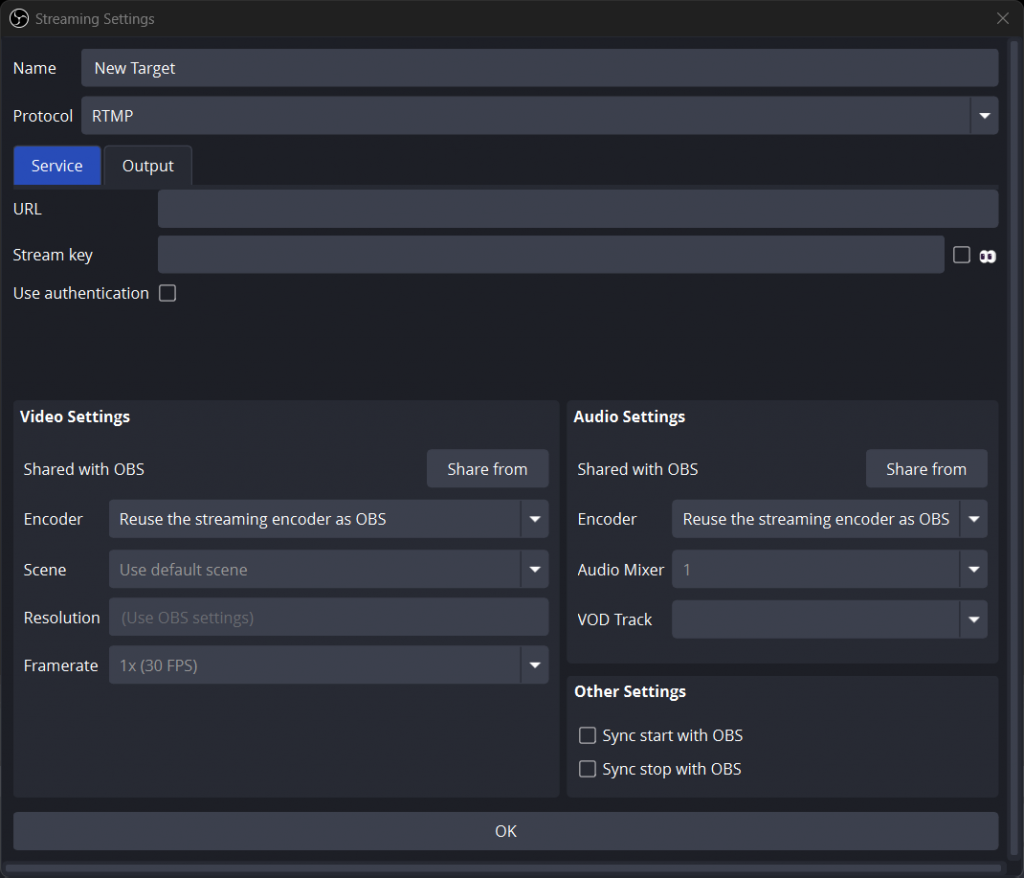
Task: Switch to the Output tab
Action: coord(148,166)
